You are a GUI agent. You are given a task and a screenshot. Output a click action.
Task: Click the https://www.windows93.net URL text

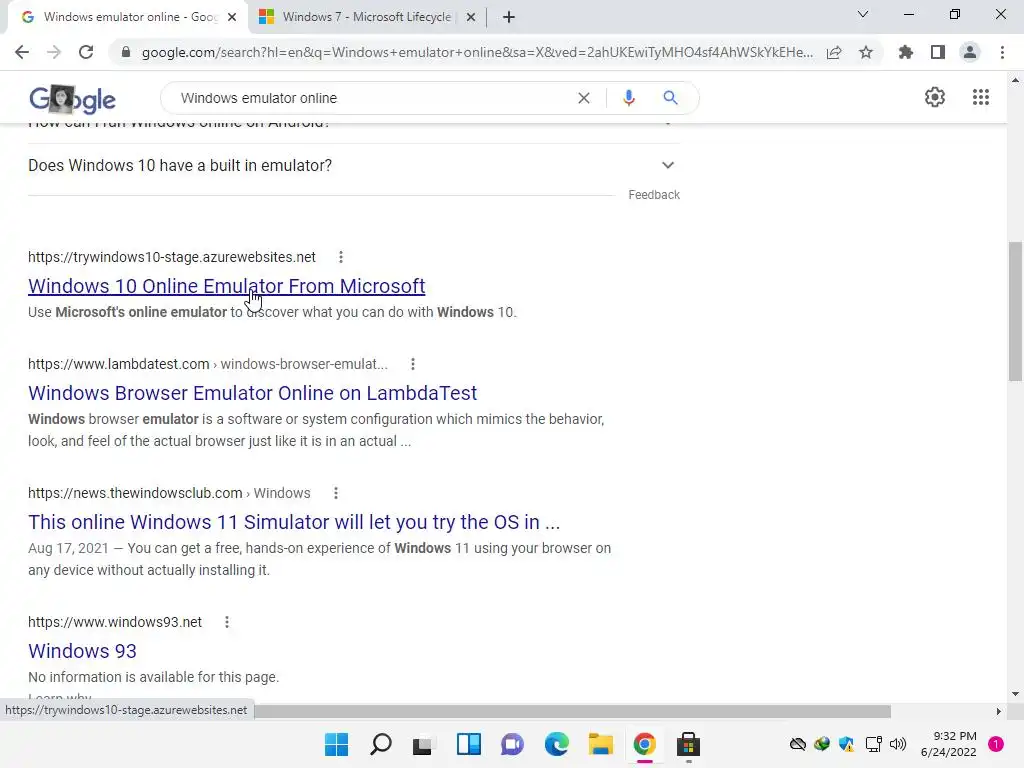(x=115, y=622)
